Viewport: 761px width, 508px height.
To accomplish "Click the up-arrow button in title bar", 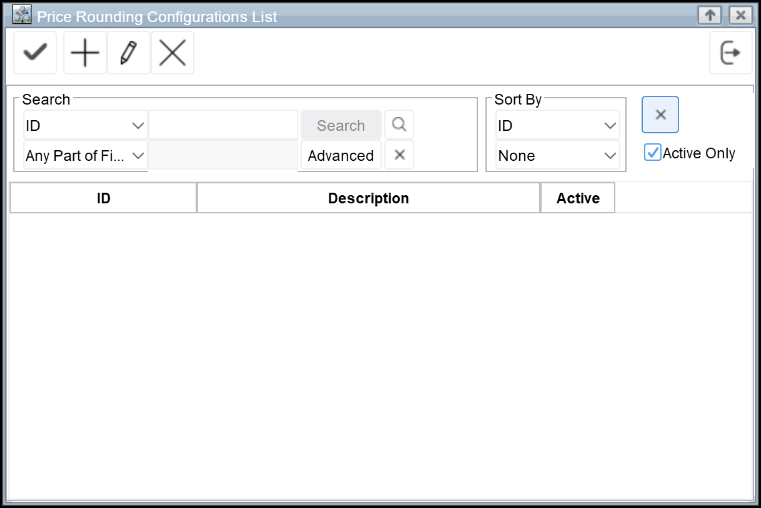I will click(x=710, y=15).
